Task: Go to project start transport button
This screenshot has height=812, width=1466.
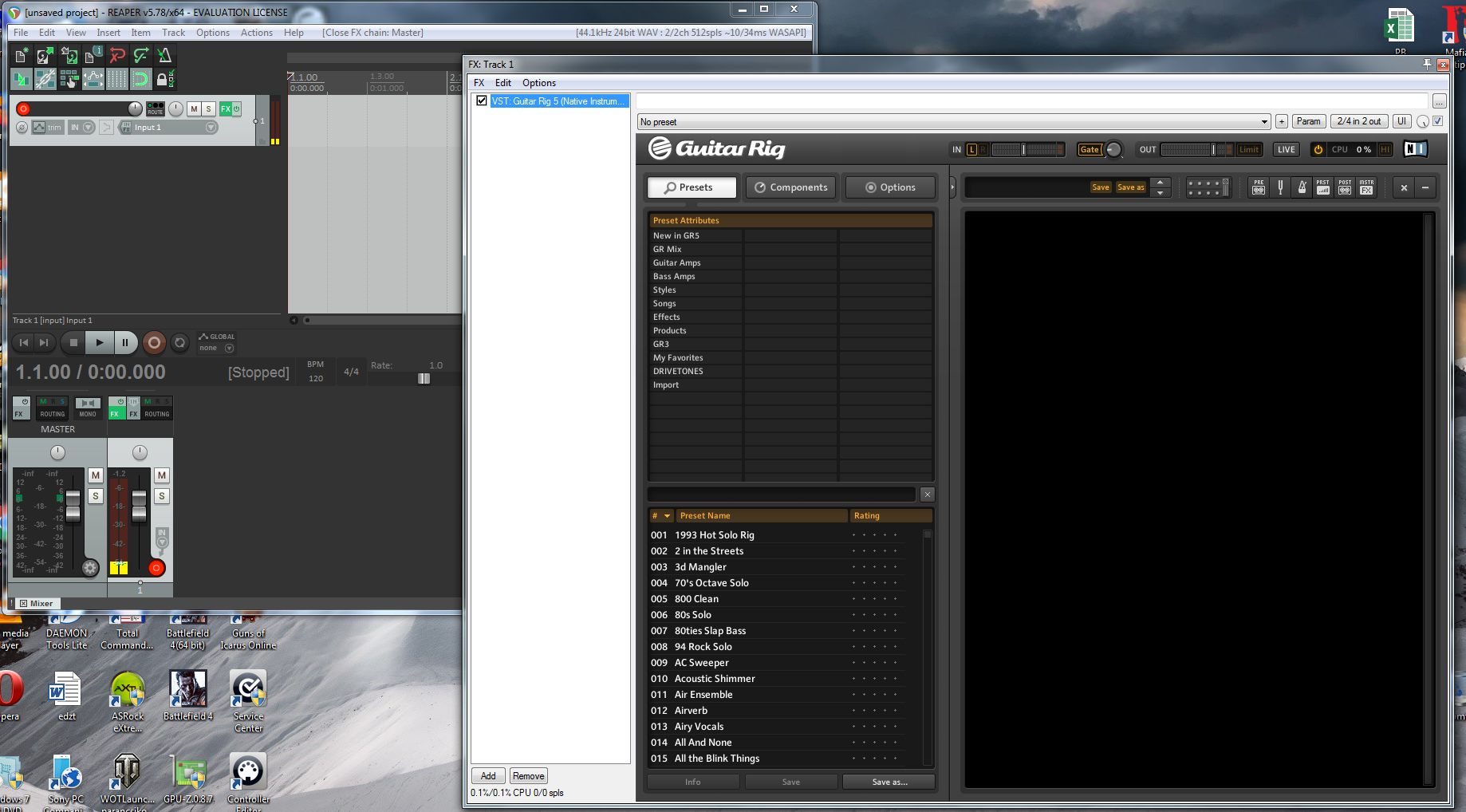Action: click(x=24, y=342)
